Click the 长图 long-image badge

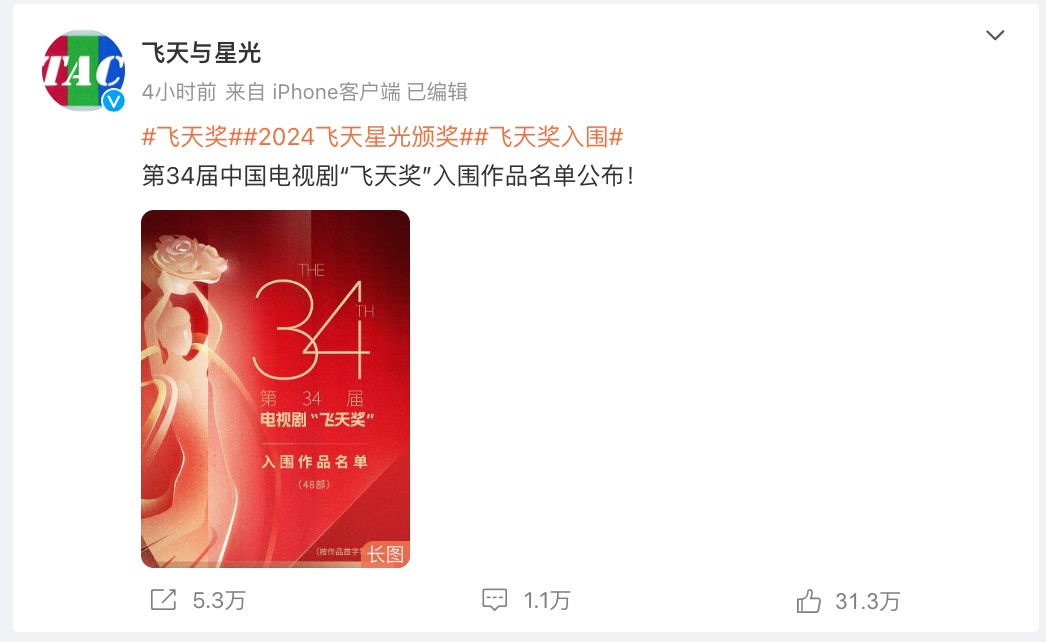[385, 554]
